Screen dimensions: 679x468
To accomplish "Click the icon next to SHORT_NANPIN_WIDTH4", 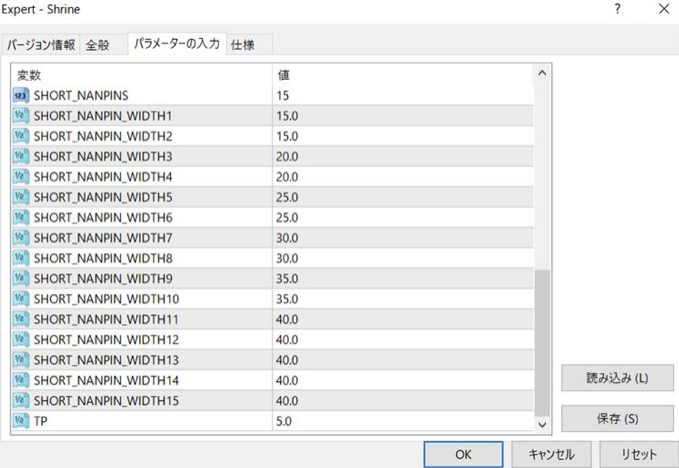I will [x=21, y=177].
